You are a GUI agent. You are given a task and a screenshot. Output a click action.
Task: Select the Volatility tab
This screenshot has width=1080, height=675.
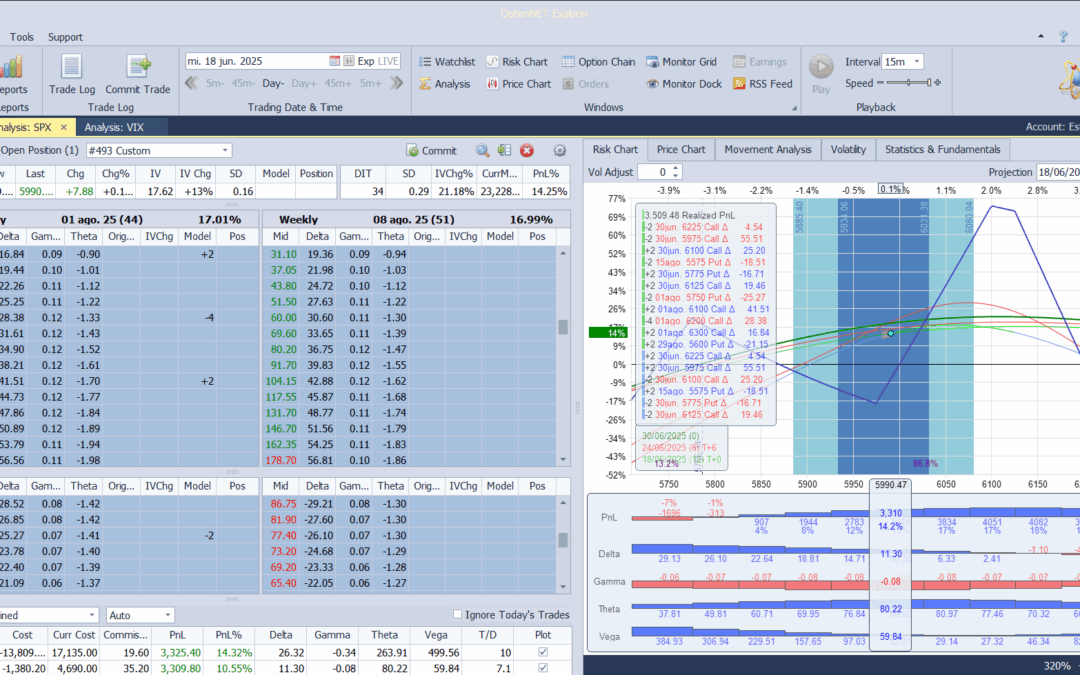pyautogui.click(x=848, y=149)
